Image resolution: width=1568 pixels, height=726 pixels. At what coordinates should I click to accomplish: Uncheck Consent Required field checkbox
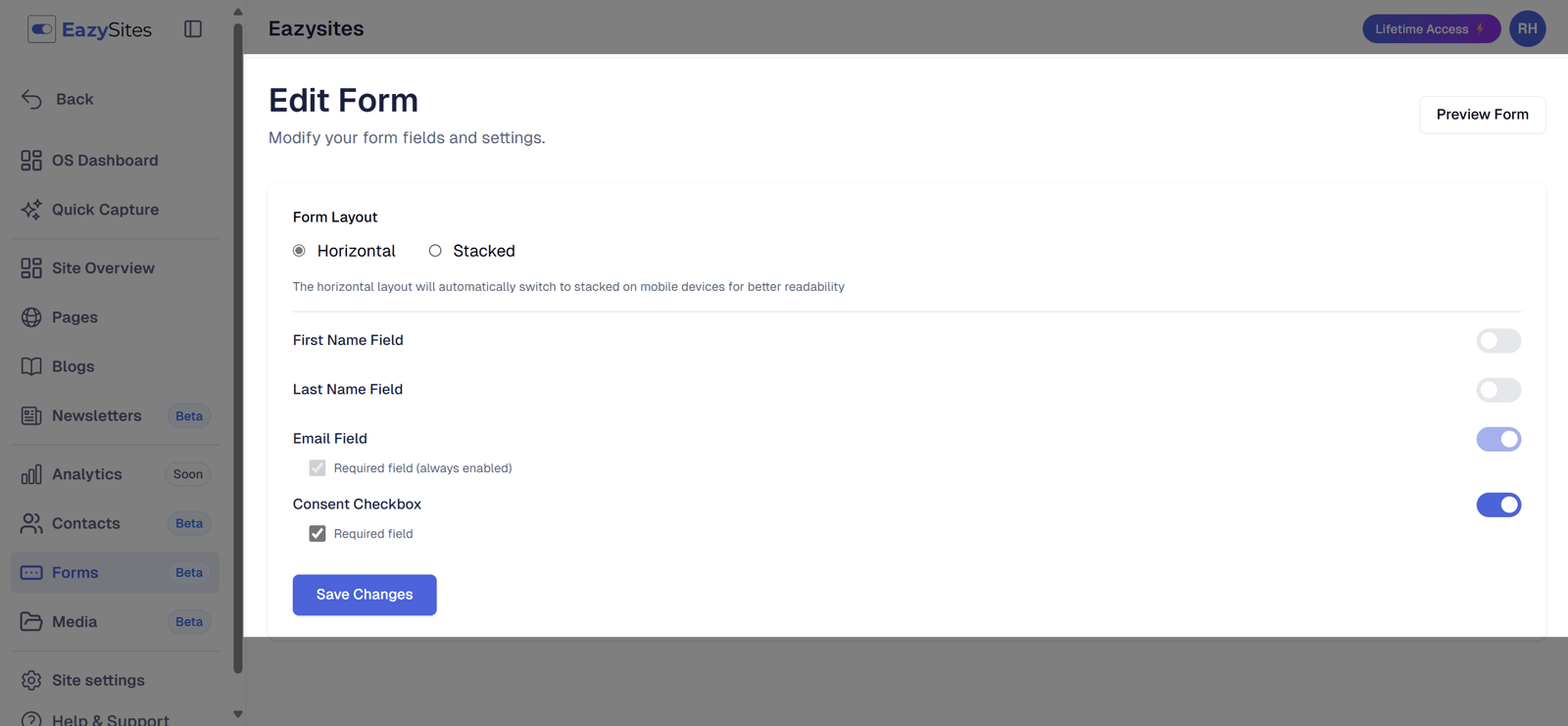coord(318,534)
